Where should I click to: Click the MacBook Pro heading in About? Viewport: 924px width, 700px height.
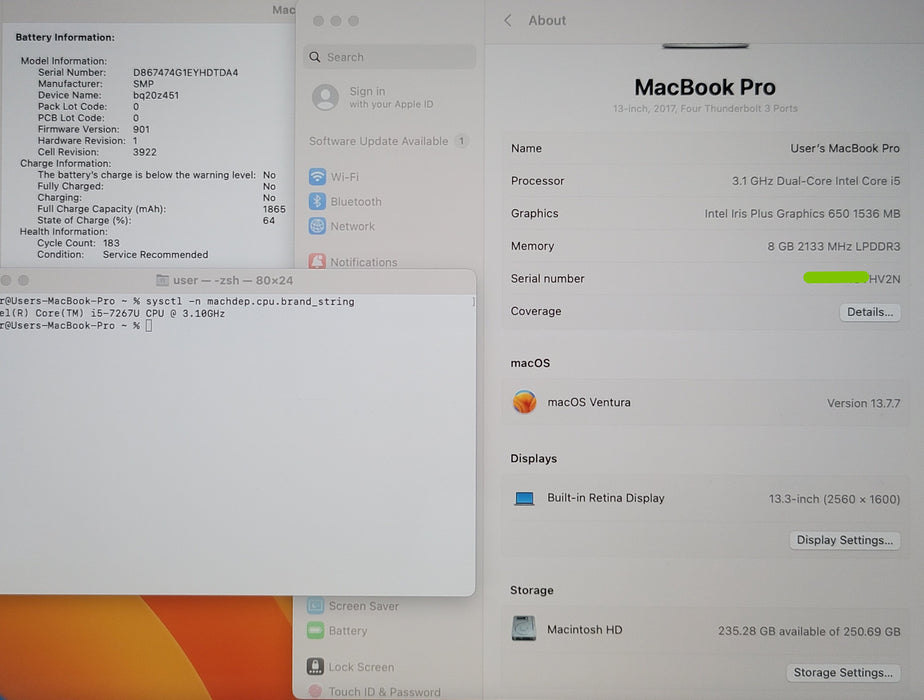[x=705, y=87]
